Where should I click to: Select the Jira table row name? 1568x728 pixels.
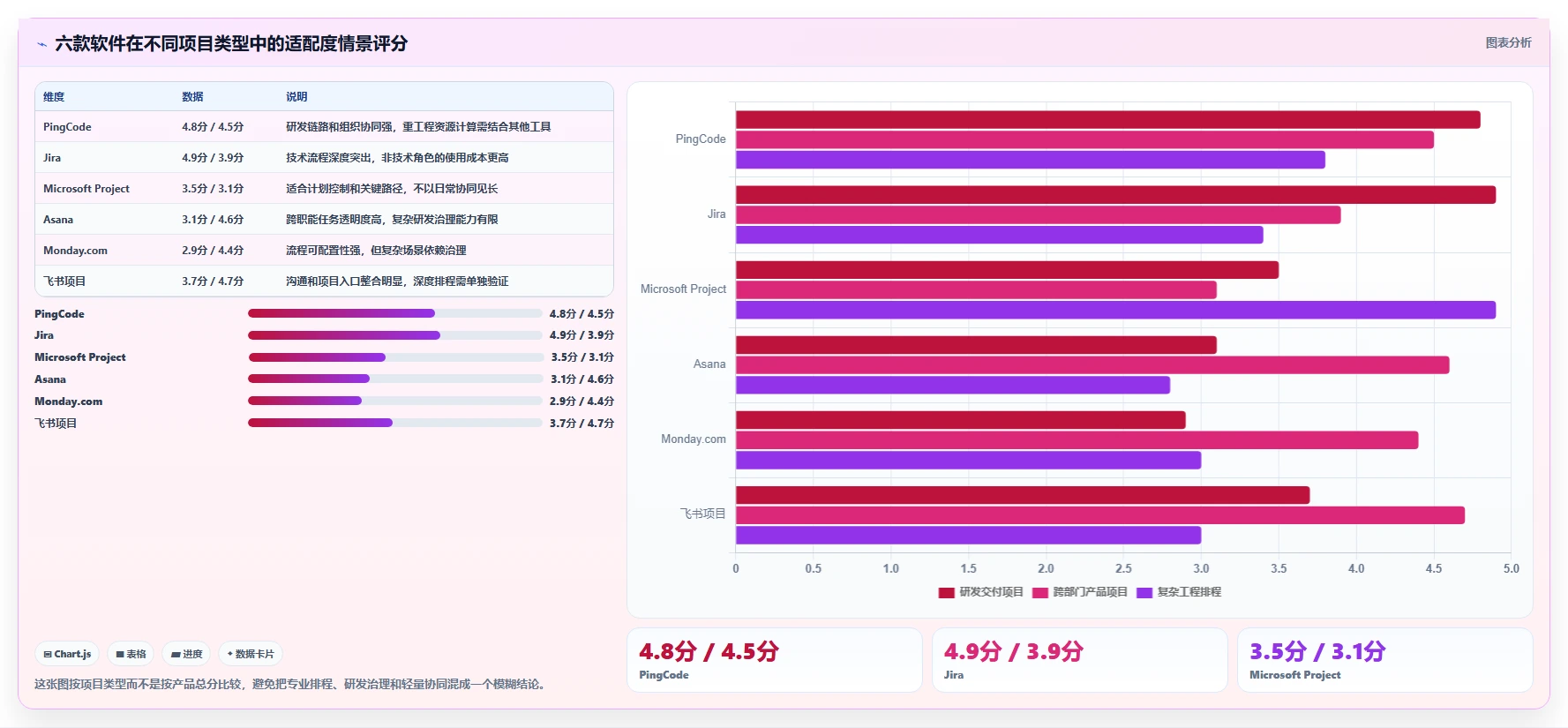click(x=52, y=158)
